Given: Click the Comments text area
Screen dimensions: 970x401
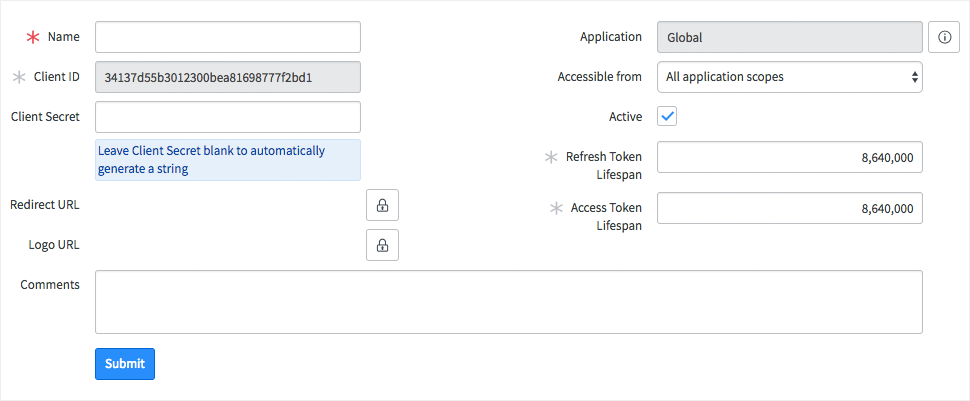Looking at the screenshot, I should 508,301.
